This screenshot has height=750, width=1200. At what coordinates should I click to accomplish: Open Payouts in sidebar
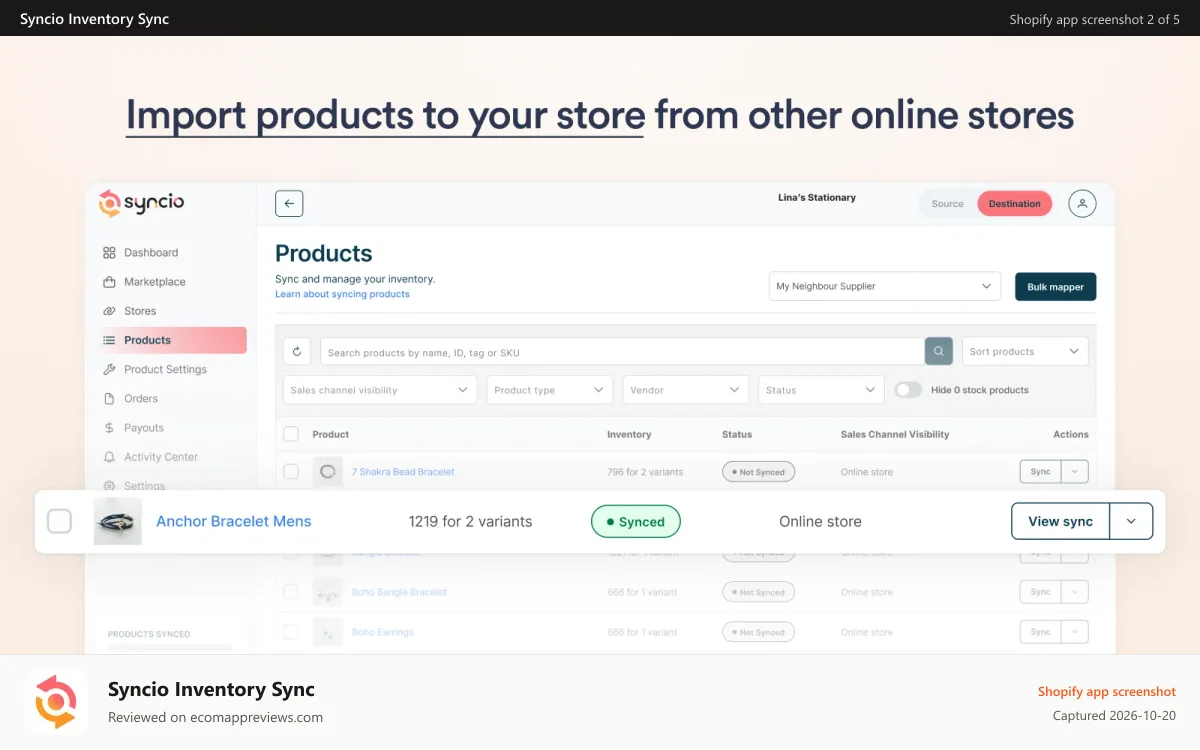coord(144,427)
